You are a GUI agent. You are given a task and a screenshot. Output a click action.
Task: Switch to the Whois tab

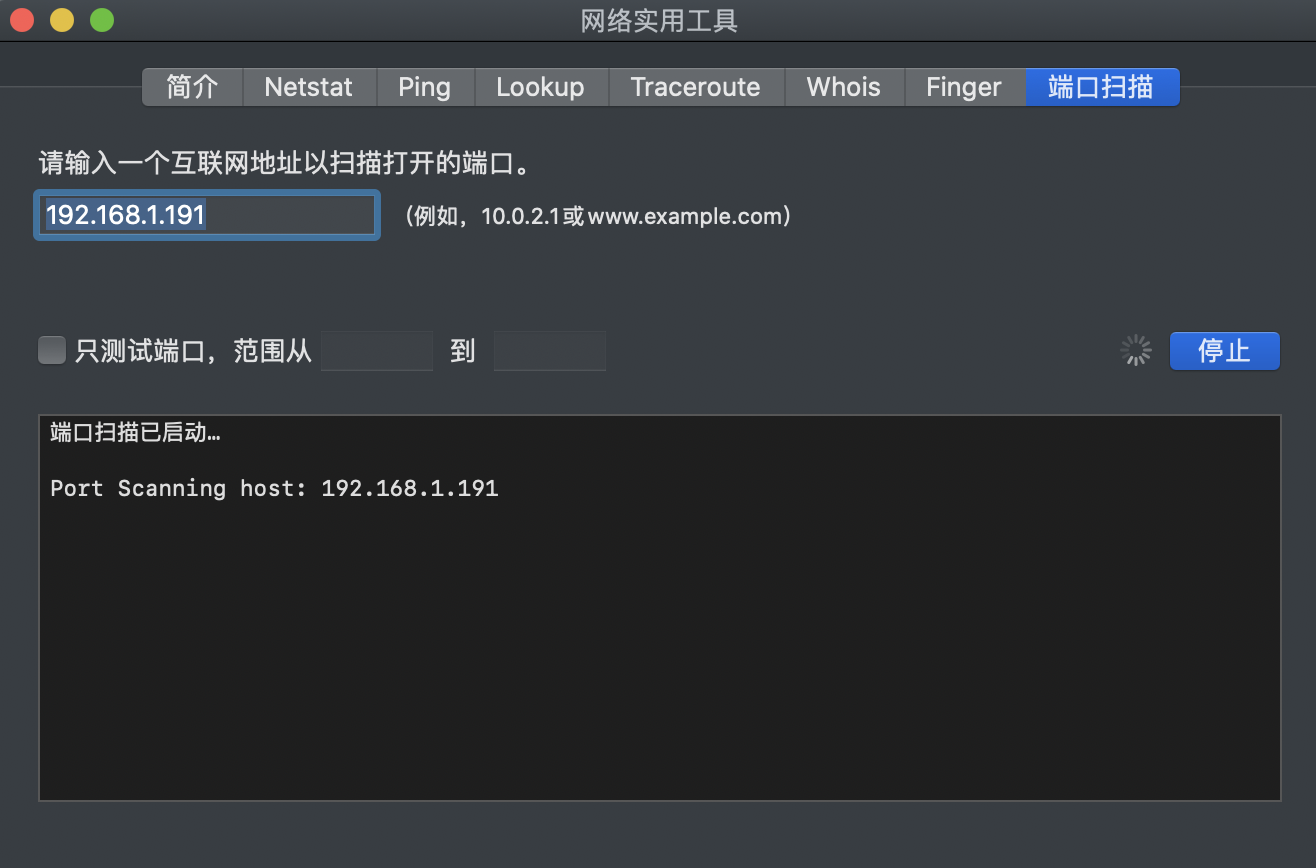click(843, 87)
